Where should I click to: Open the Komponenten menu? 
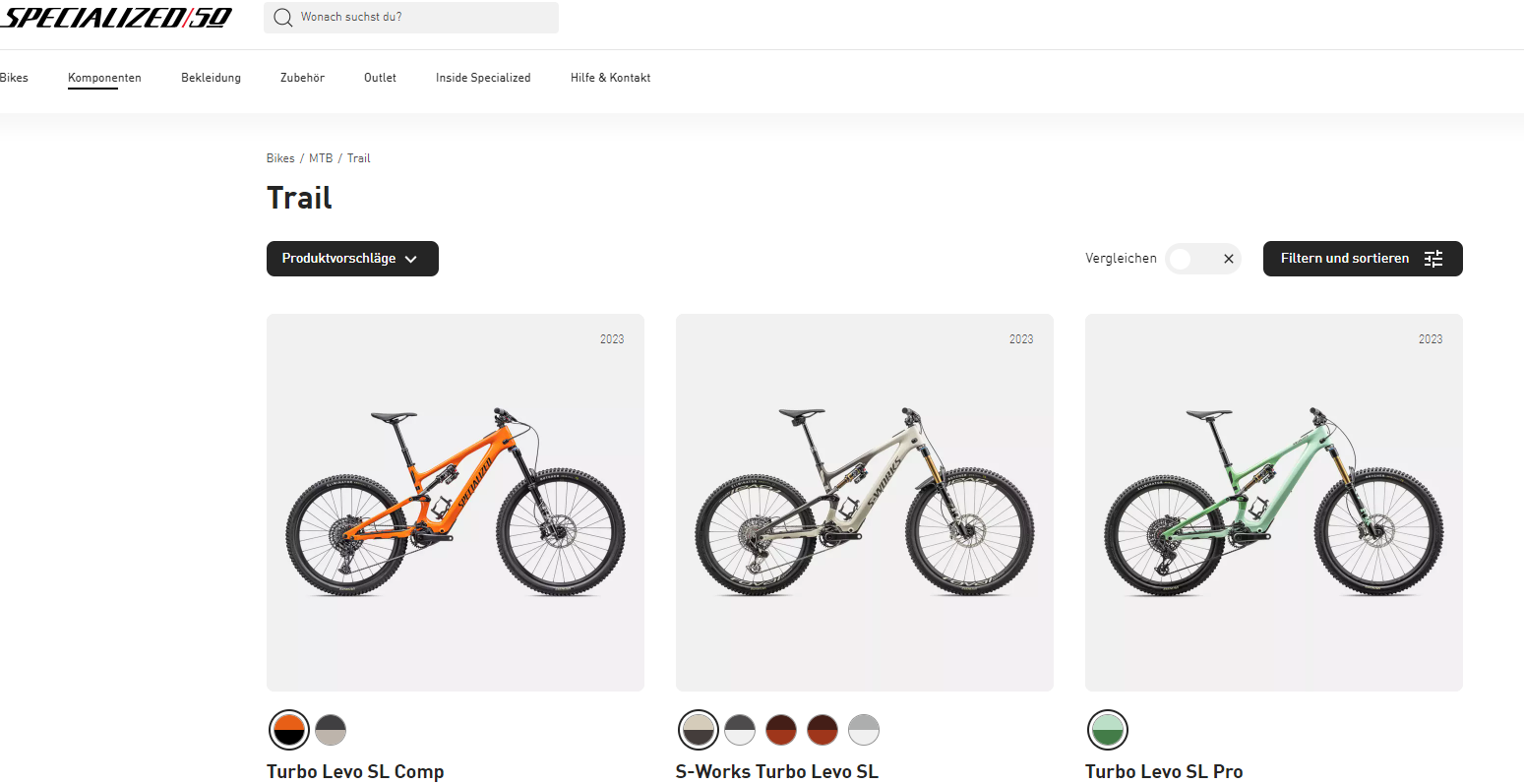coord(104,78)
